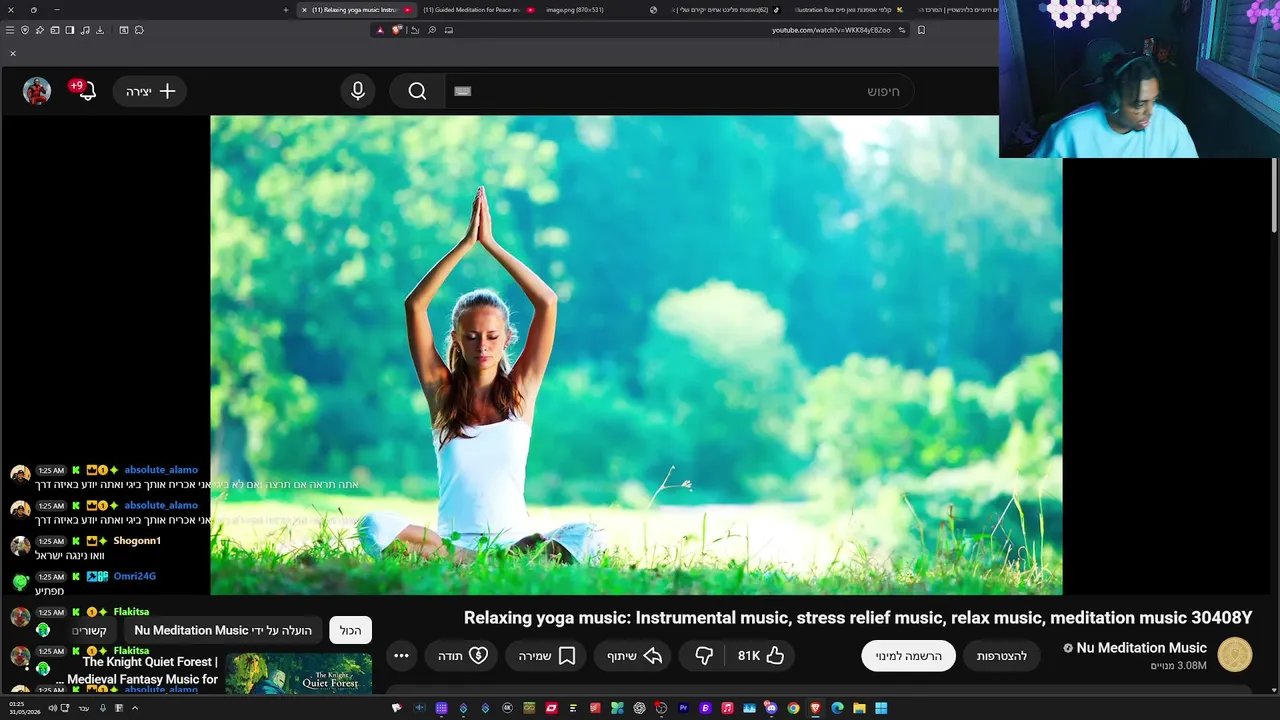Subscribe with the הרשמה למינוי button
This screenshot has width=1280, height=720.
[909, 656]
